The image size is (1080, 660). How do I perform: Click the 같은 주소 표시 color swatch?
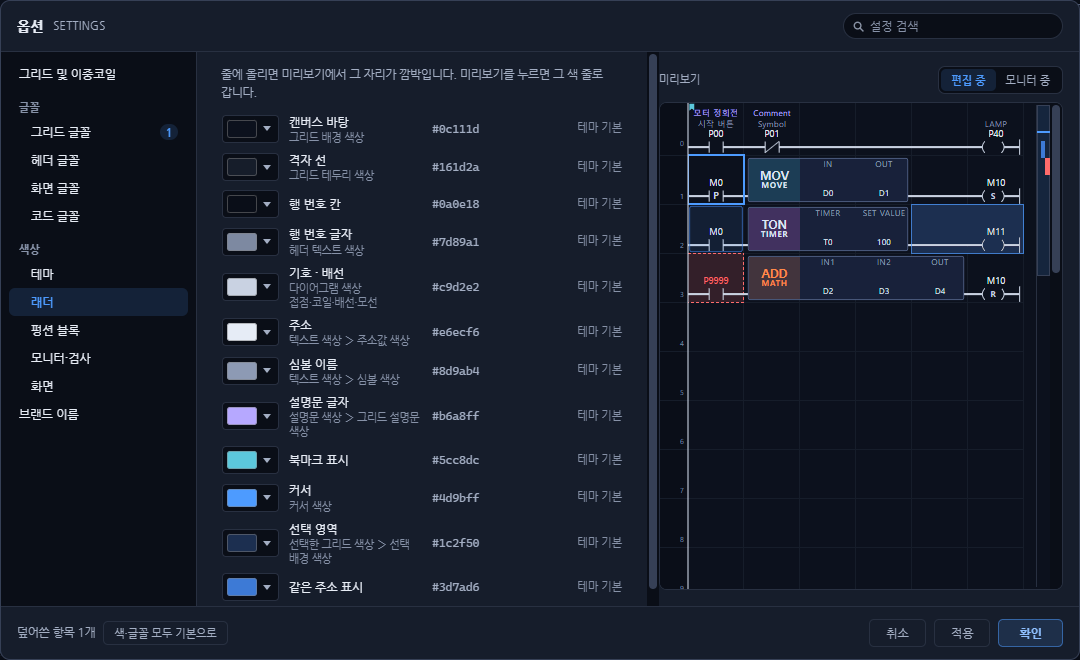(x=242, y=587)
